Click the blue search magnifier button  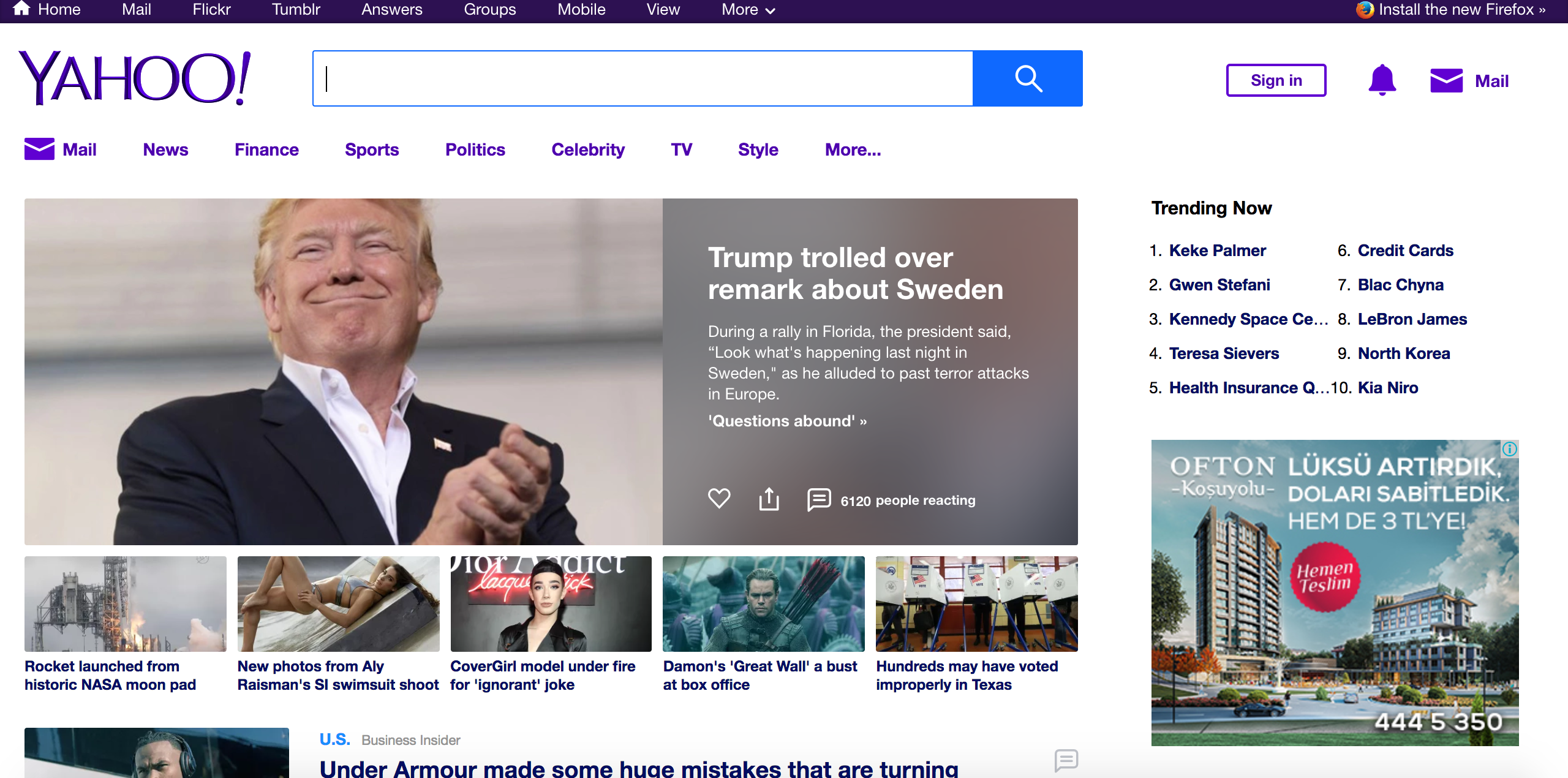(1028, 78)
